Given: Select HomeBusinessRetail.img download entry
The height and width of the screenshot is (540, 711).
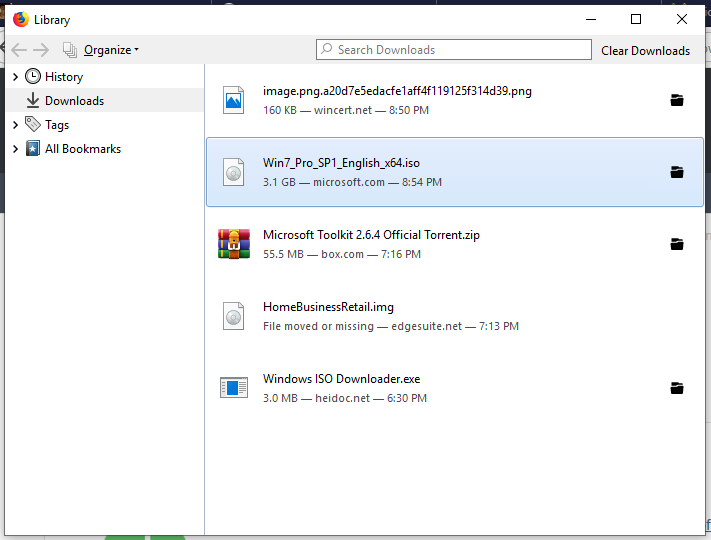Looking at the screenshot, I should click(455, 316).
